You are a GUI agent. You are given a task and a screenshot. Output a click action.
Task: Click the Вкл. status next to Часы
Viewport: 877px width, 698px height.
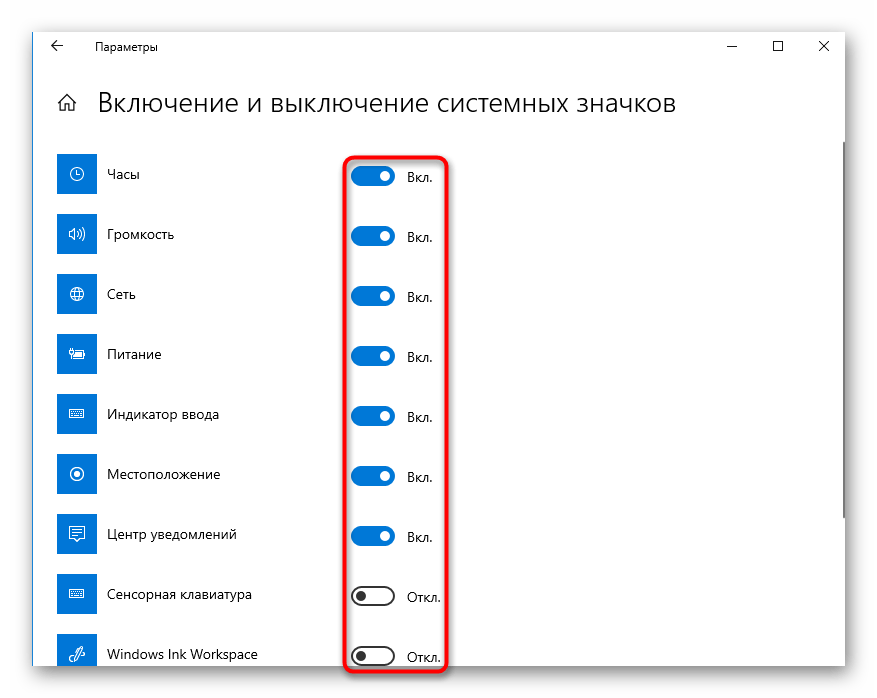click(x=419, y=177)
